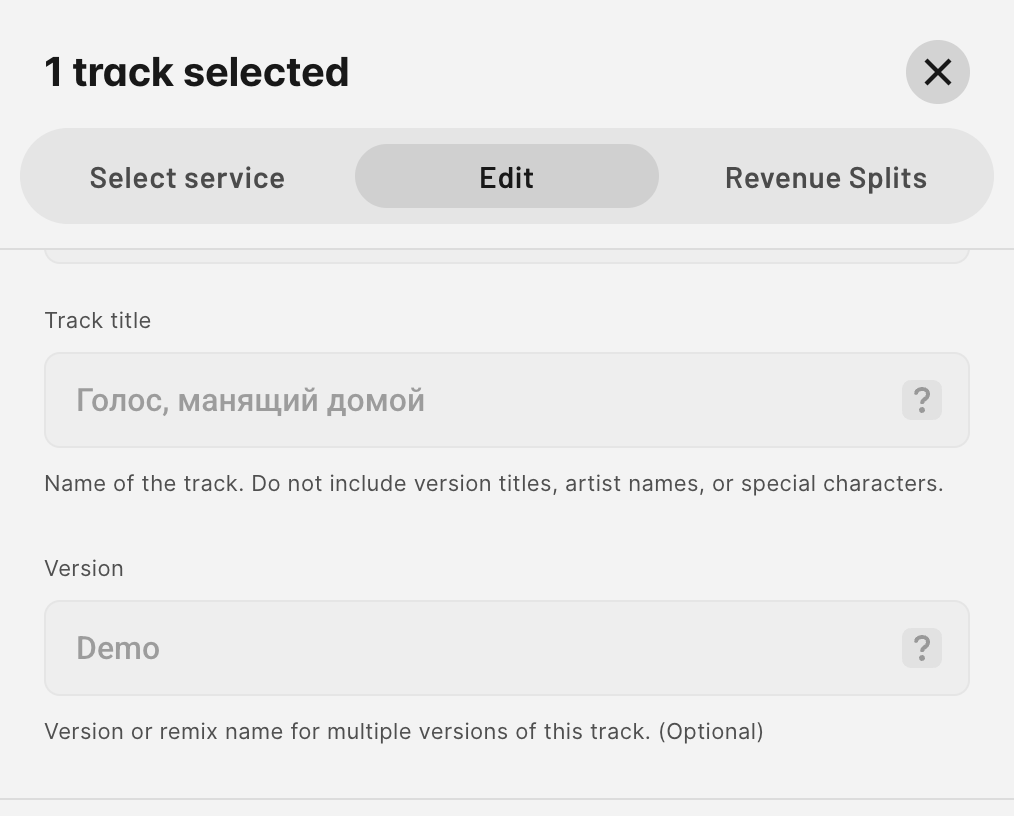The image size is (1014, 816).
Task: Click the track naming guideline text
Action: pos(493,484)
